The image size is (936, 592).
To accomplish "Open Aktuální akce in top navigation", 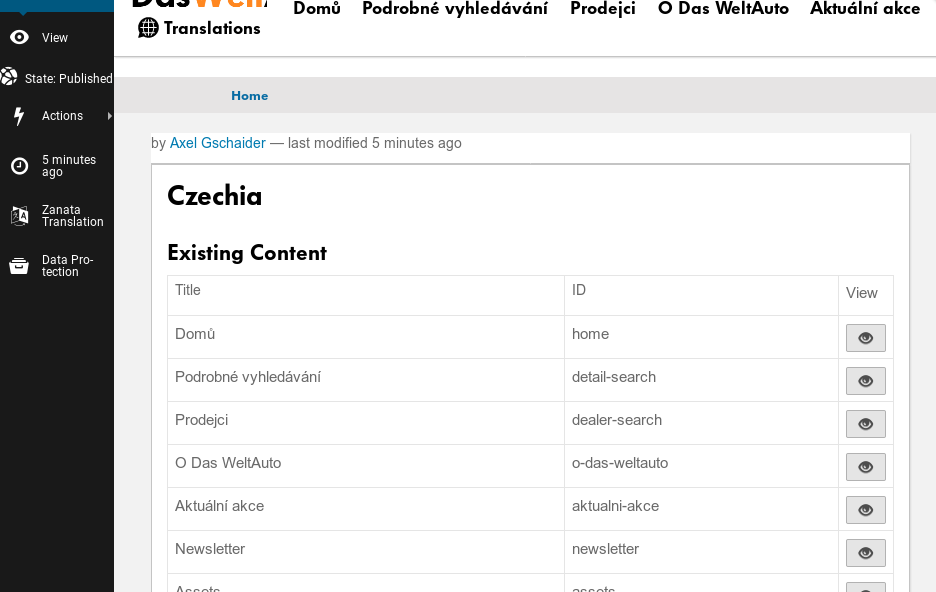I will coord(865,8).
